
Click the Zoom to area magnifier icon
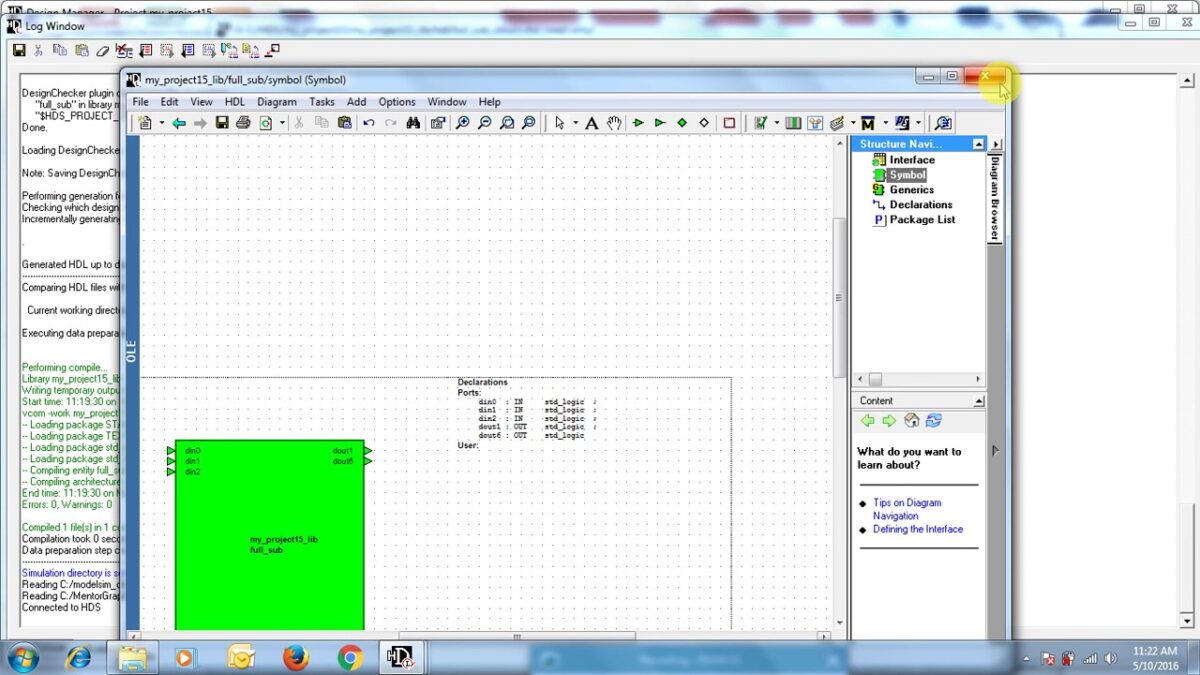click(x=507, y=123)
